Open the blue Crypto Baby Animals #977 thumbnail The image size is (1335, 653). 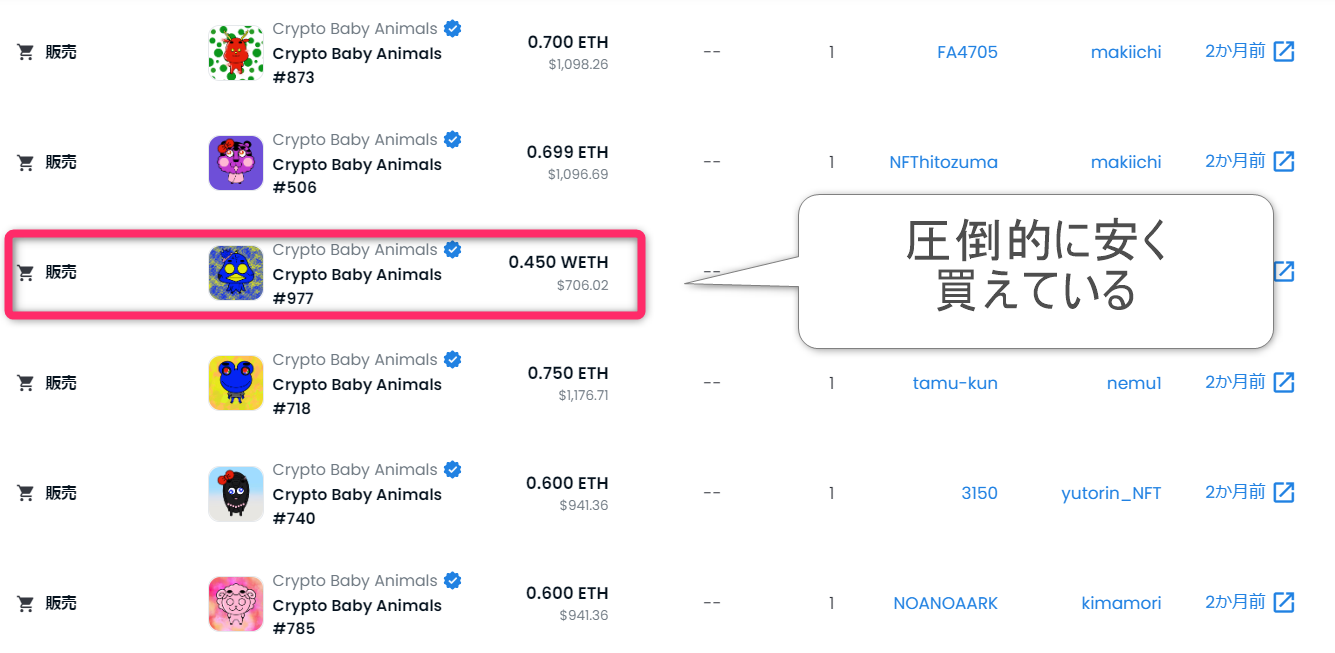click(236, 273)
